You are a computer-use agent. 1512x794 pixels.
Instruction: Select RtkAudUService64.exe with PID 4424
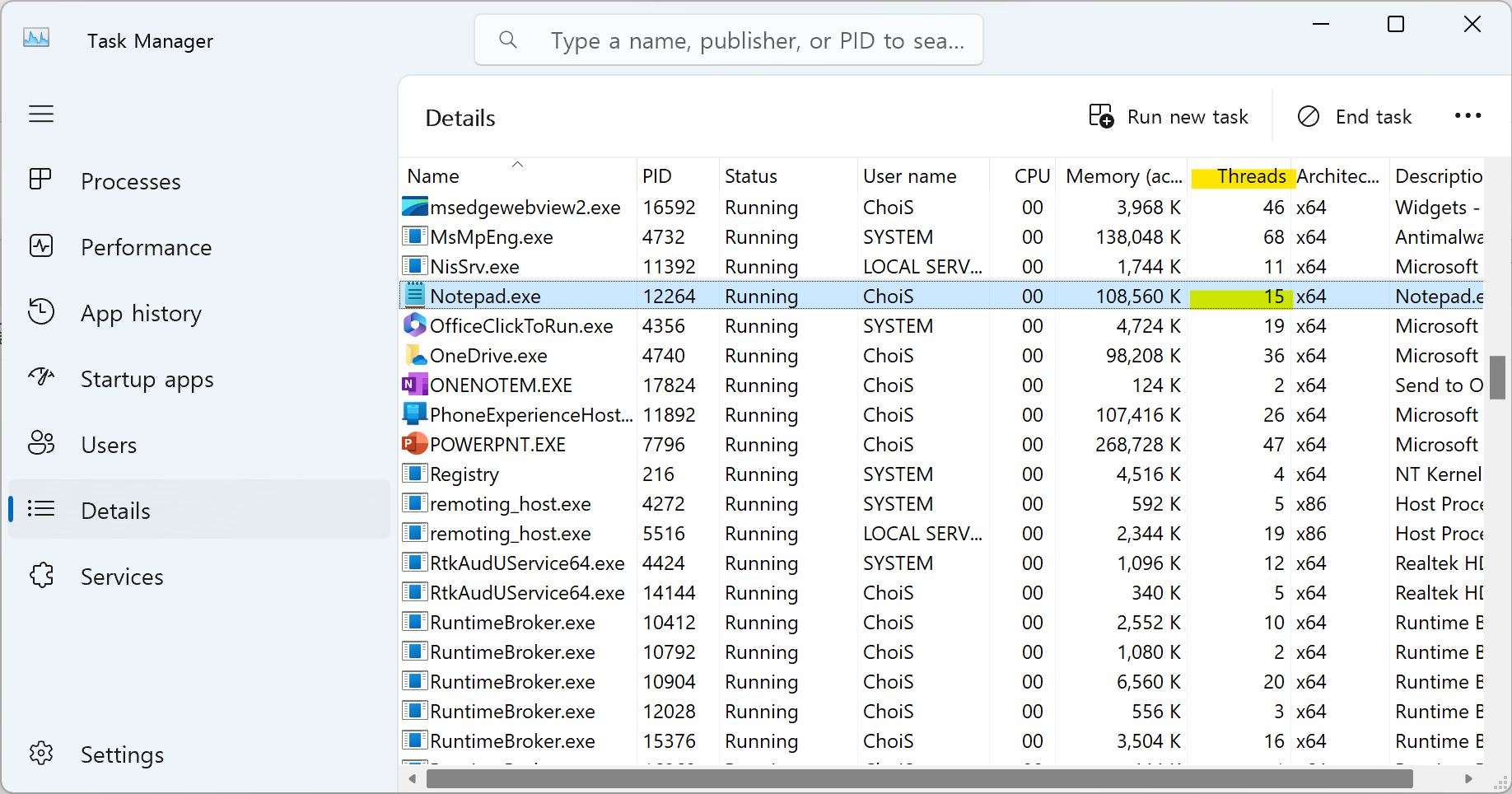click(x=941, y=563)
